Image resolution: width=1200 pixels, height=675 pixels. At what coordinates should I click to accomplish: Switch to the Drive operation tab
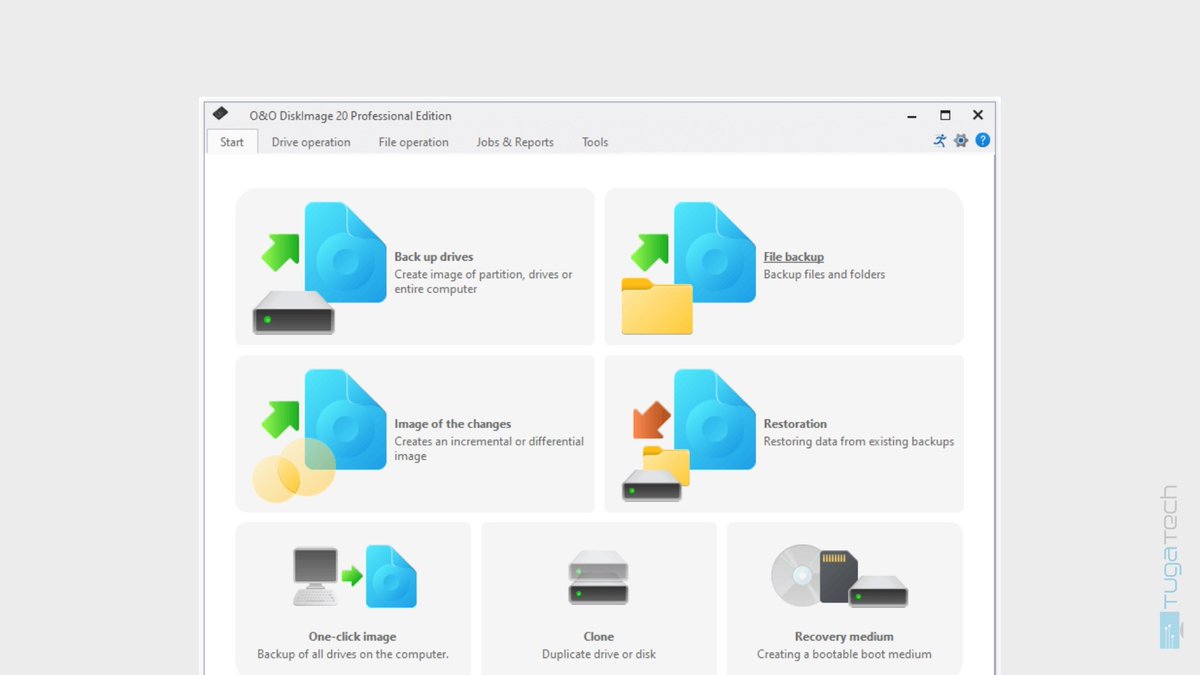[311, 142]
